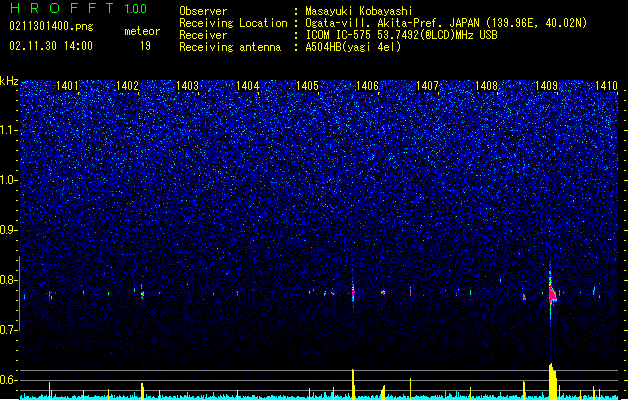
Task: Click the 0.9 kHz axis label
Action: click(x=9, y=230)
